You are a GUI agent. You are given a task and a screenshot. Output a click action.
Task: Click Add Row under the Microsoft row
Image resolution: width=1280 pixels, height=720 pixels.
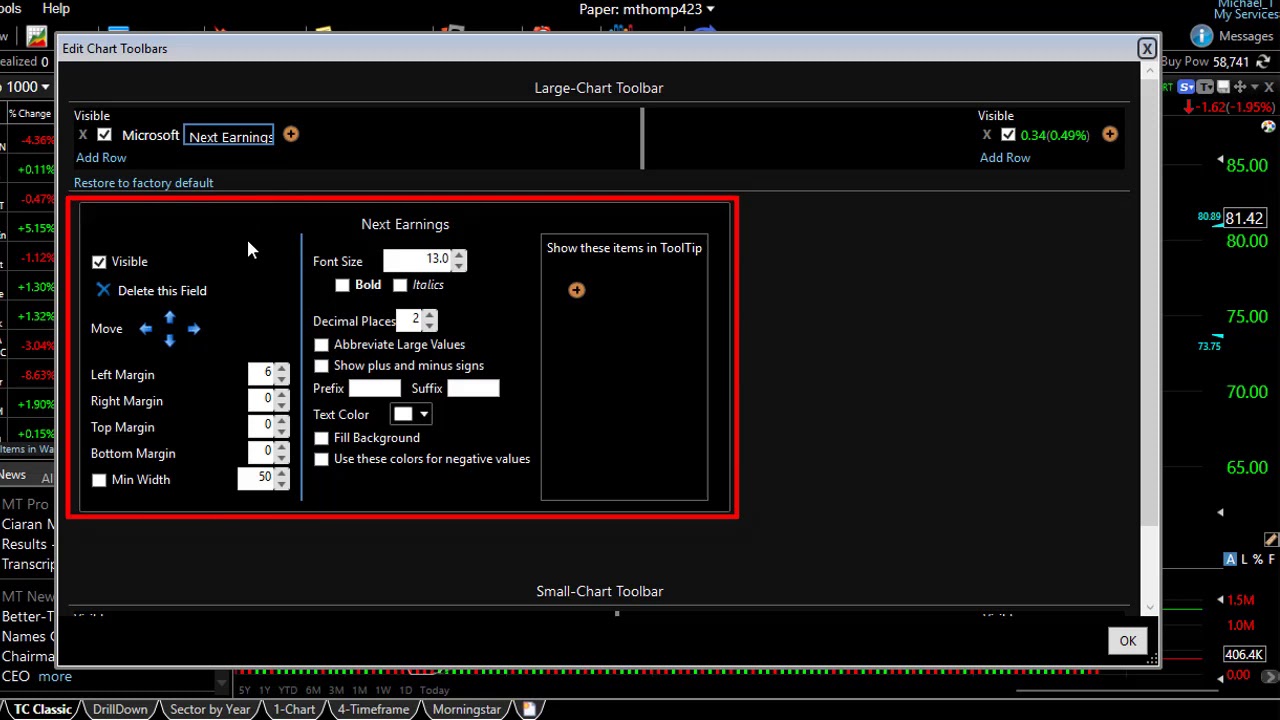point(101,158)
